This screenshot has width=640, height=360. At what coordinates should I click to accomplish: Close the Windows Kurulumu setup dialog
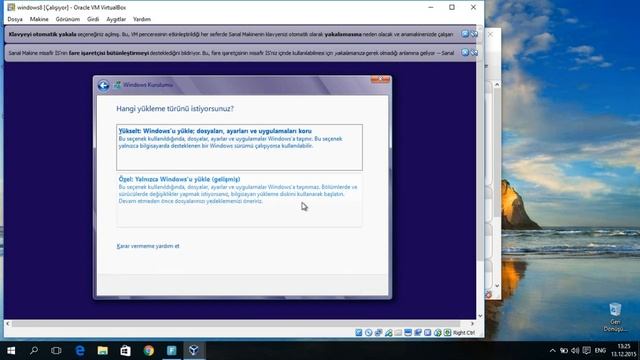tap(380, 79)
